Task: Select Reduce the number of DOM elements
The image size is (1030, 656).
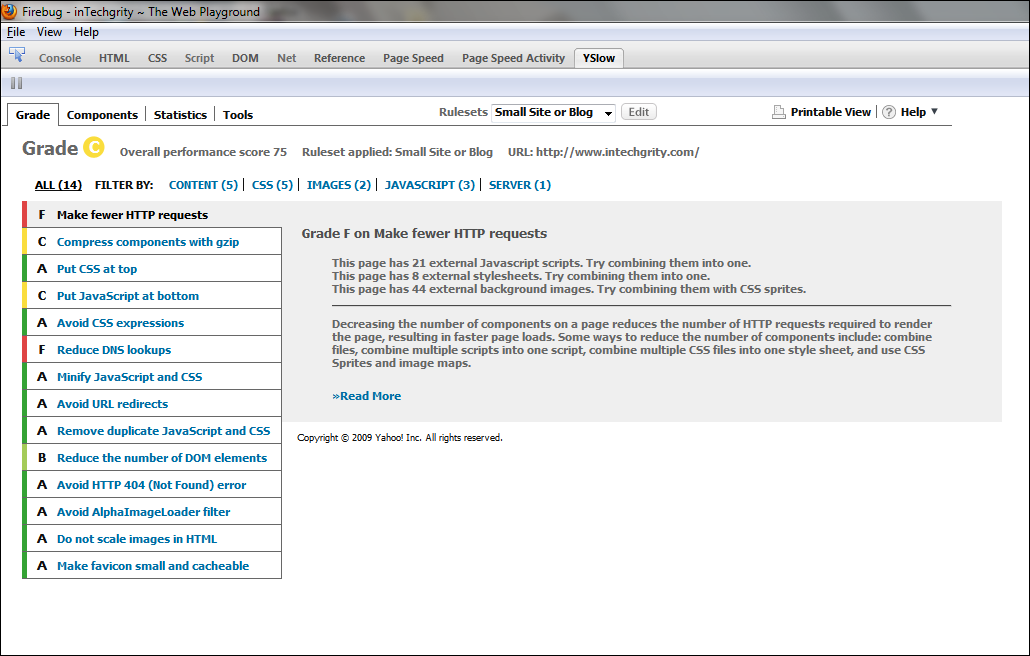Action: point(152,458)
